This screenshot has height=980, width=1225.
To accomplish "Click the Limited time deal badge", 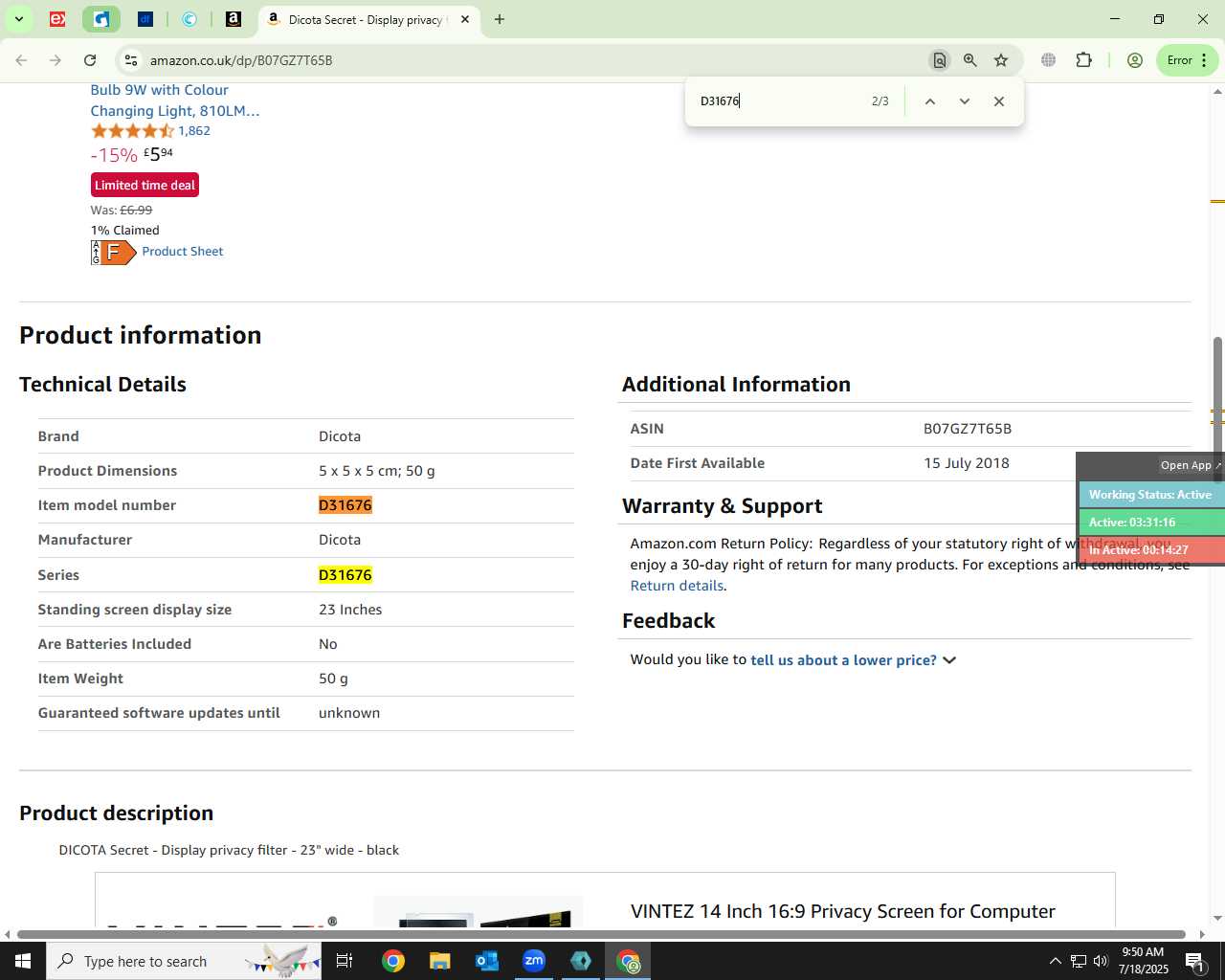I will [x=145, y=185].
